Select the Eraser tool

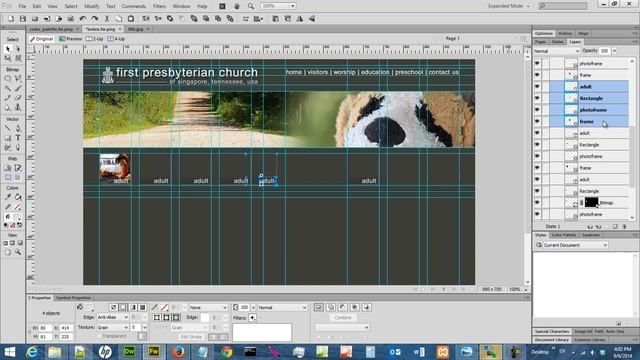tap(18, 98)
